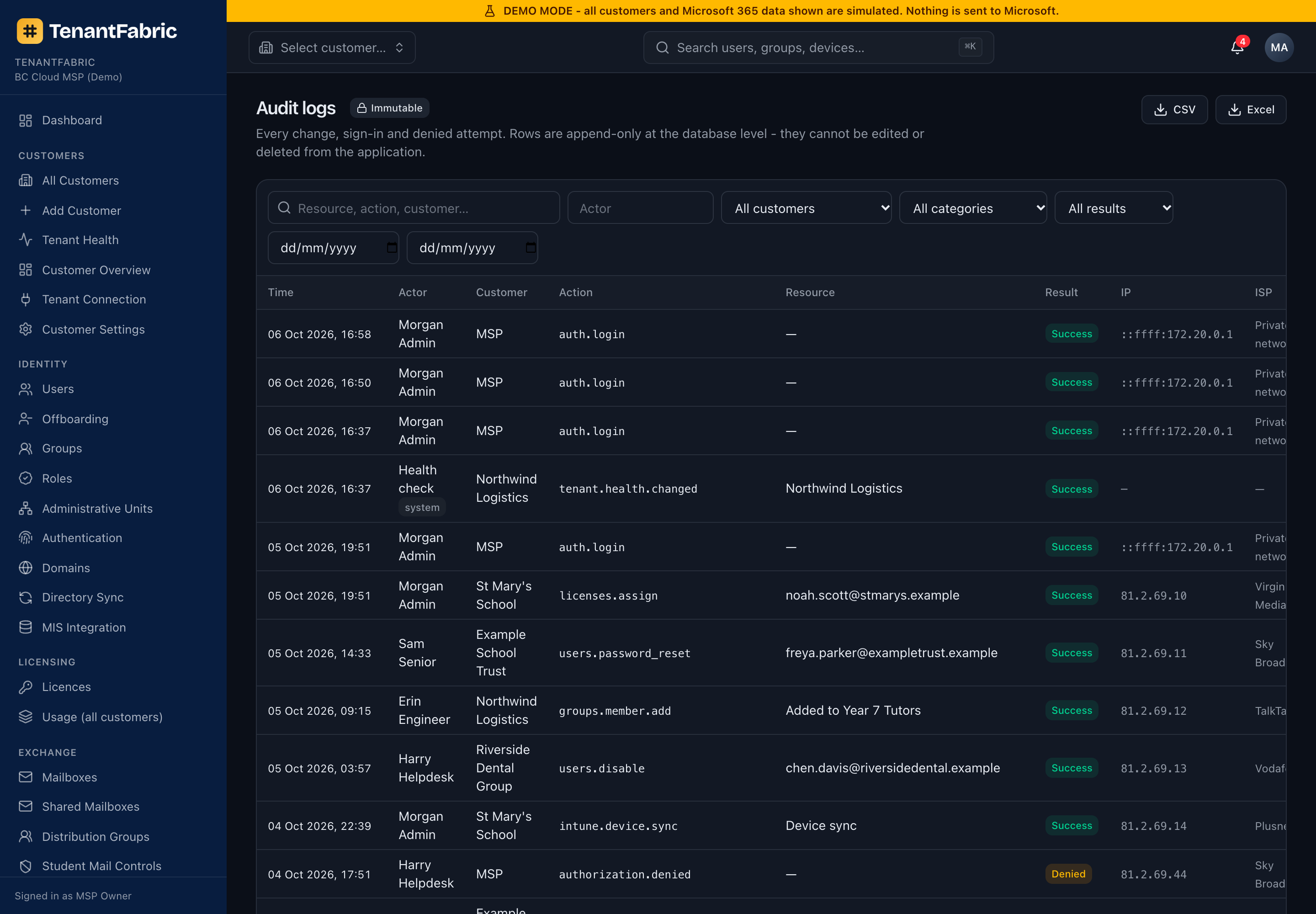This screenshot has width=1316, height=914.
Task: Click the Directory Sync refresh icon
Action: pos(25,597)
